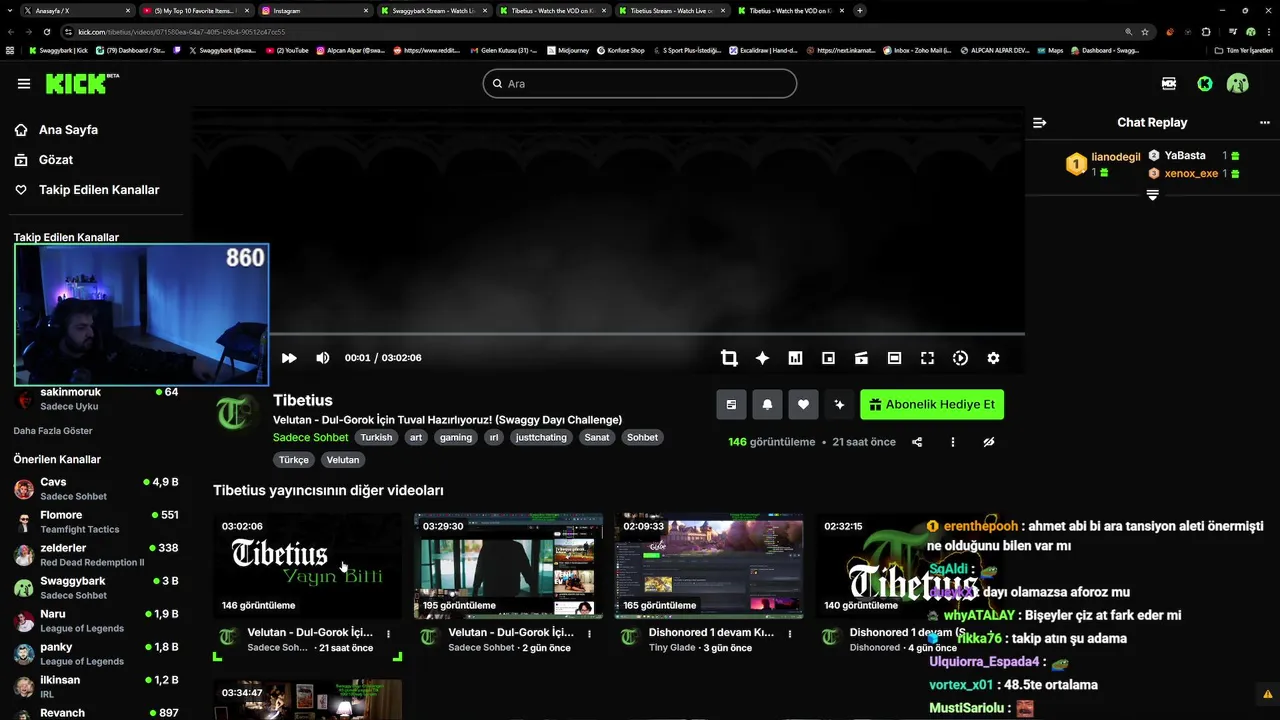Screen dimensions: 1280x720
Task: Select the Velutan tag
Action: 343,460
